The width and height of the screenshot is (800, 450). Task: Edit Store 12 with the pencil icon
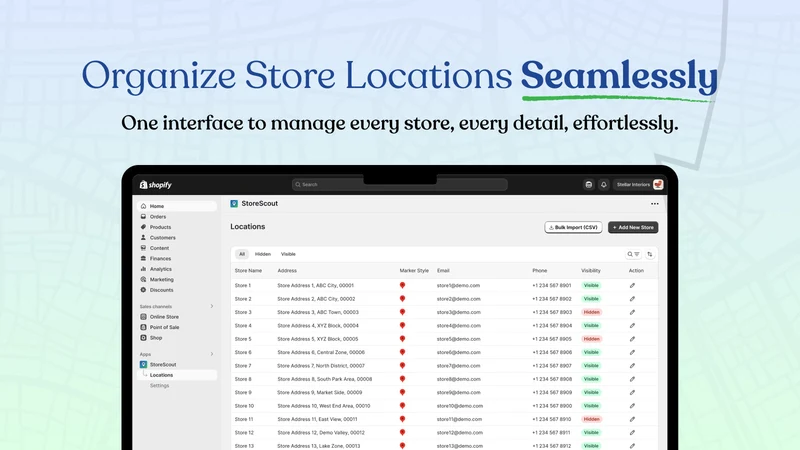632,433
